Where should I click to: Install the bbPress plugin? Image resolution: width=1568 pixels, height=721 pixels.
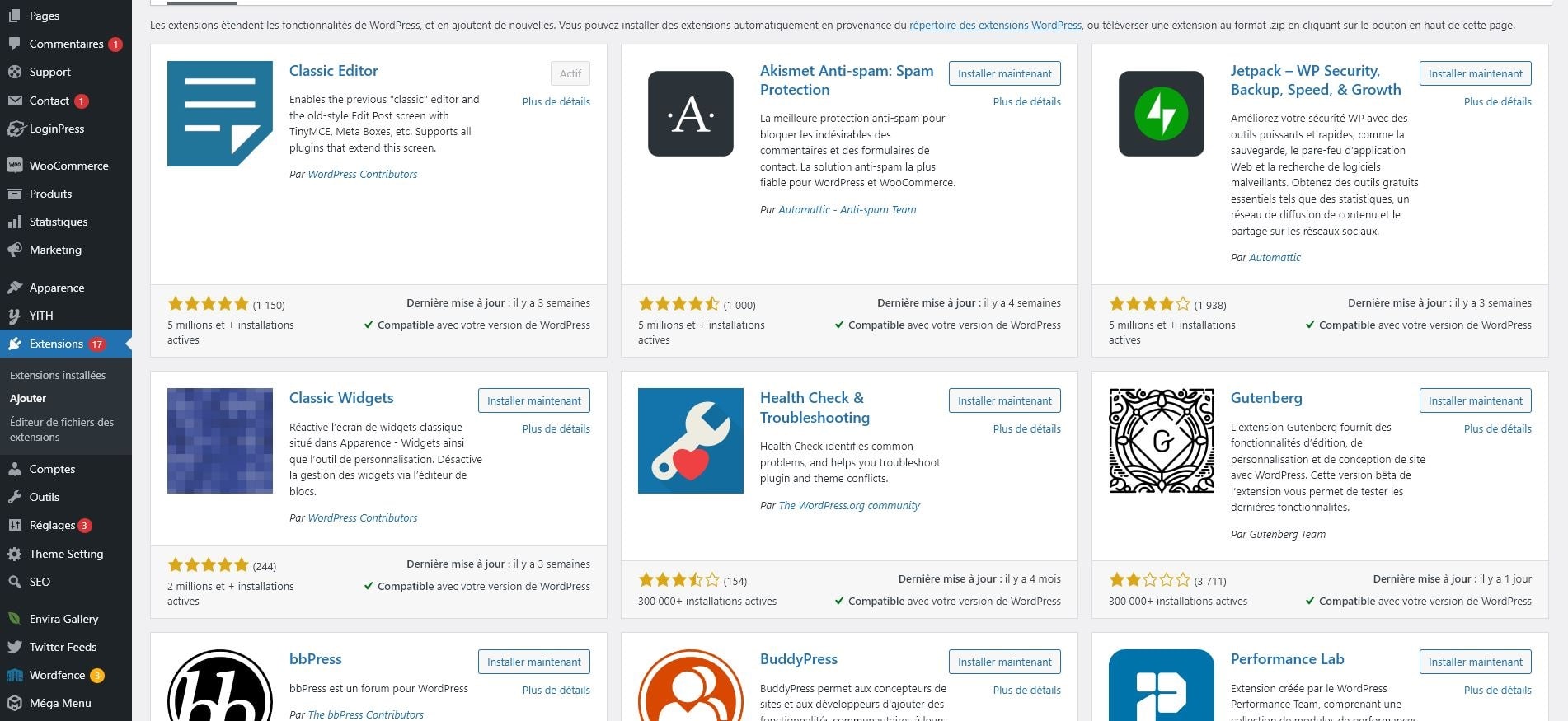(534, 662)
